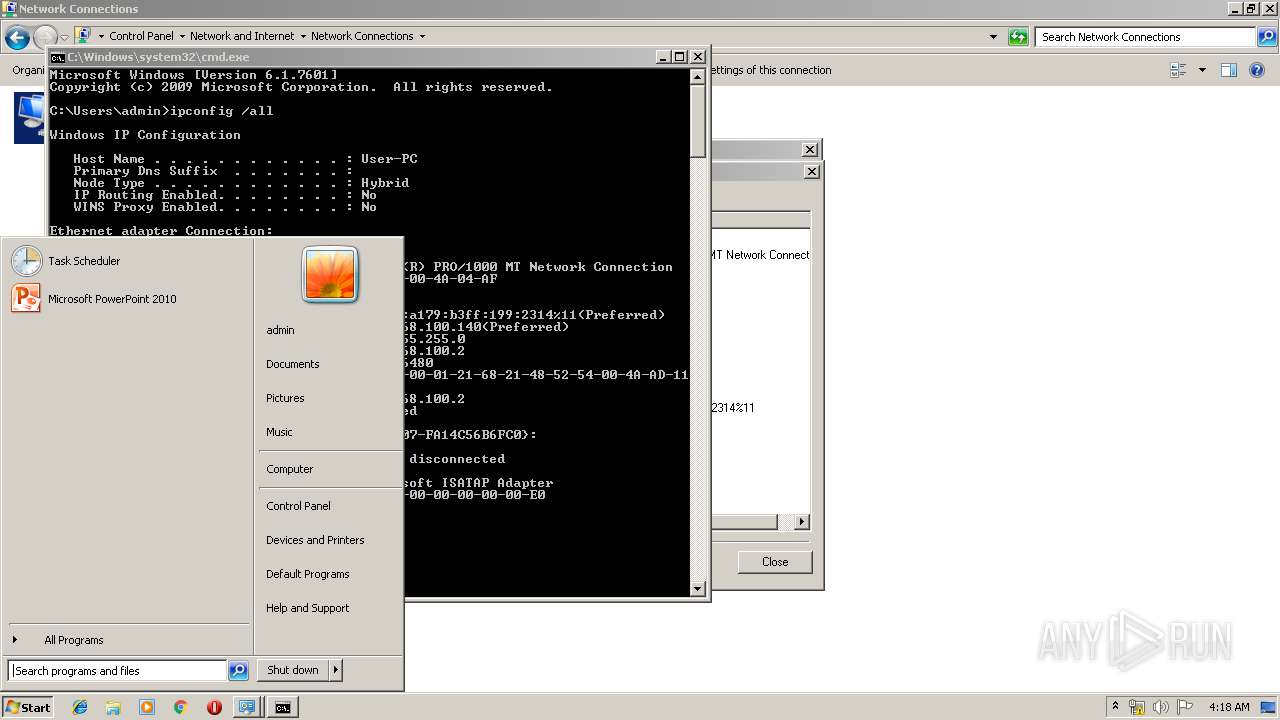Click cmd window scroll down arrow
Viewport: 1280px width, 720px height.
click(698, 589)
